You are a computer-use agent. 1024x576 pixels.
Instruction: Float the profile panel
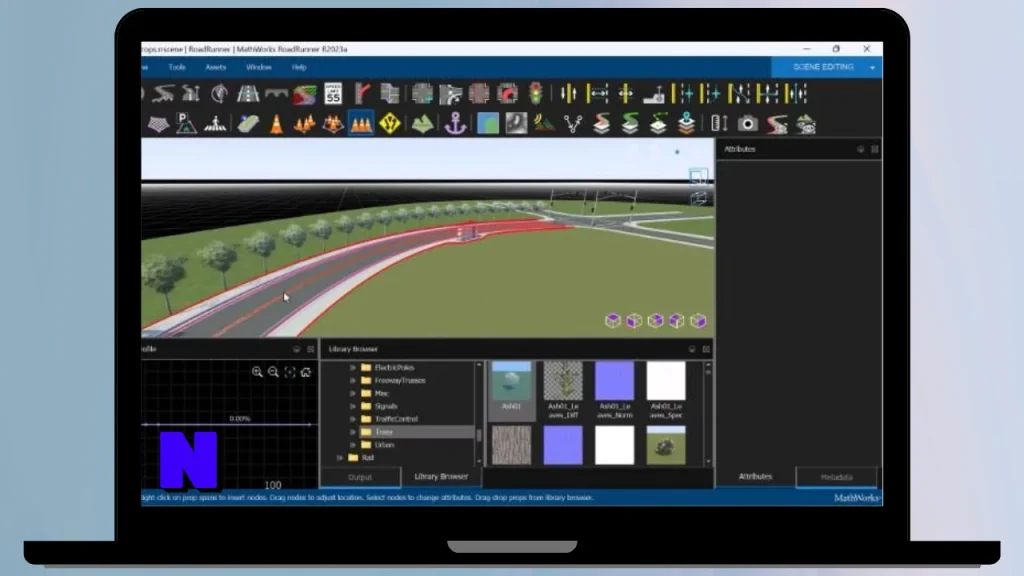[296, 349]
